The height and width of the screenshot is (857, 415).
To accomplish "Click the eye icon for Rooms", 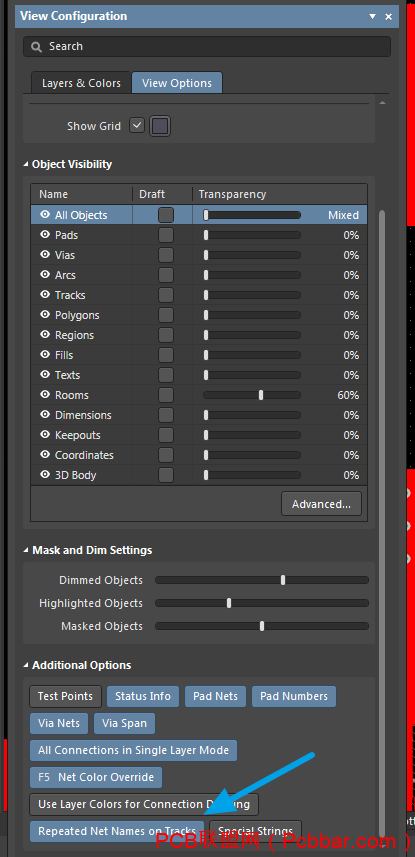I will point(45,395).
